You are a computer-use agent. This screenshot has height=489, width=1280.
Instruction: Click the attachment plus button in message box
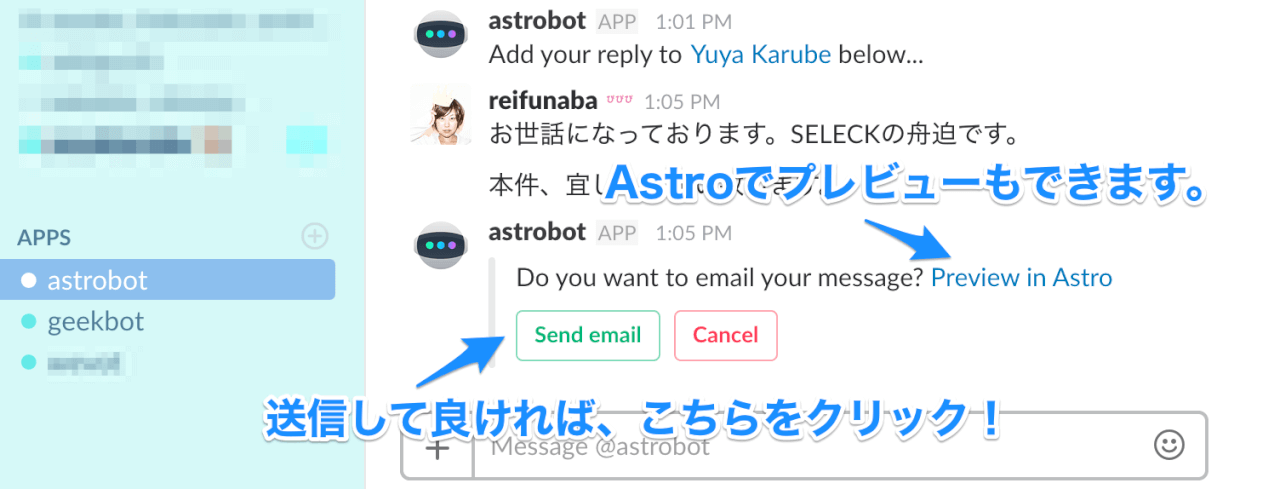coord(437,447)
